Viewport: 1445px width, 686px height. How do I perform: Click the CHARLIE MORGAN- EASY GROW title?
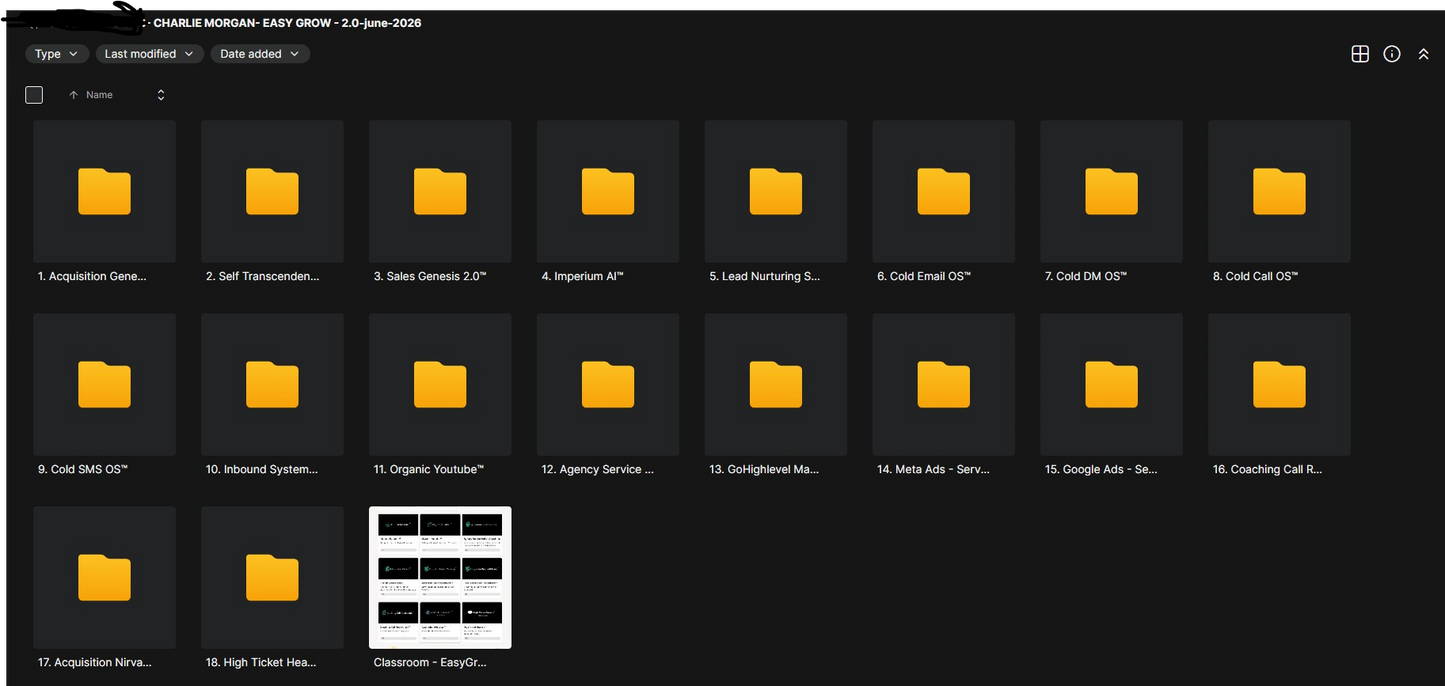click(287, 23)
